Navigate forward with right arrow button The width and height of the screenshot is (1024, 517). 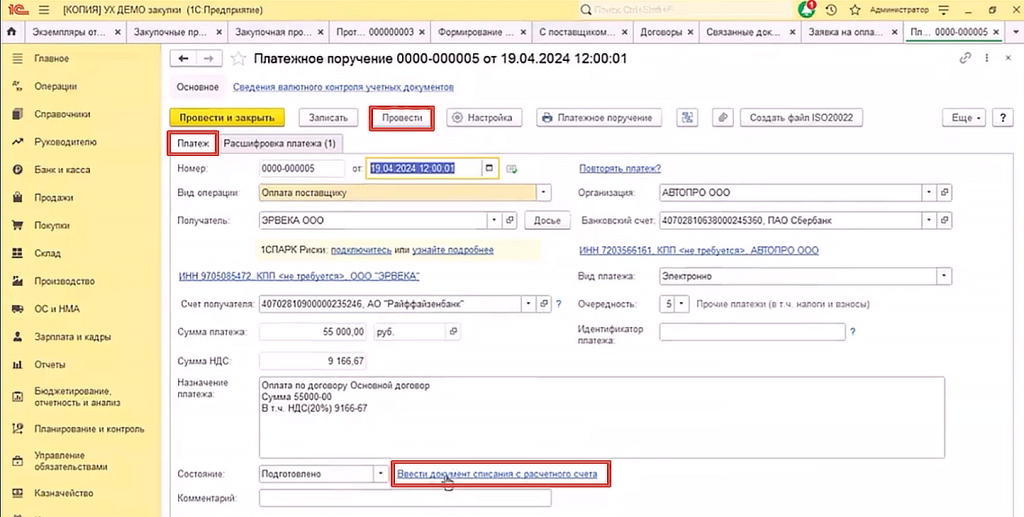click(208, 59)
